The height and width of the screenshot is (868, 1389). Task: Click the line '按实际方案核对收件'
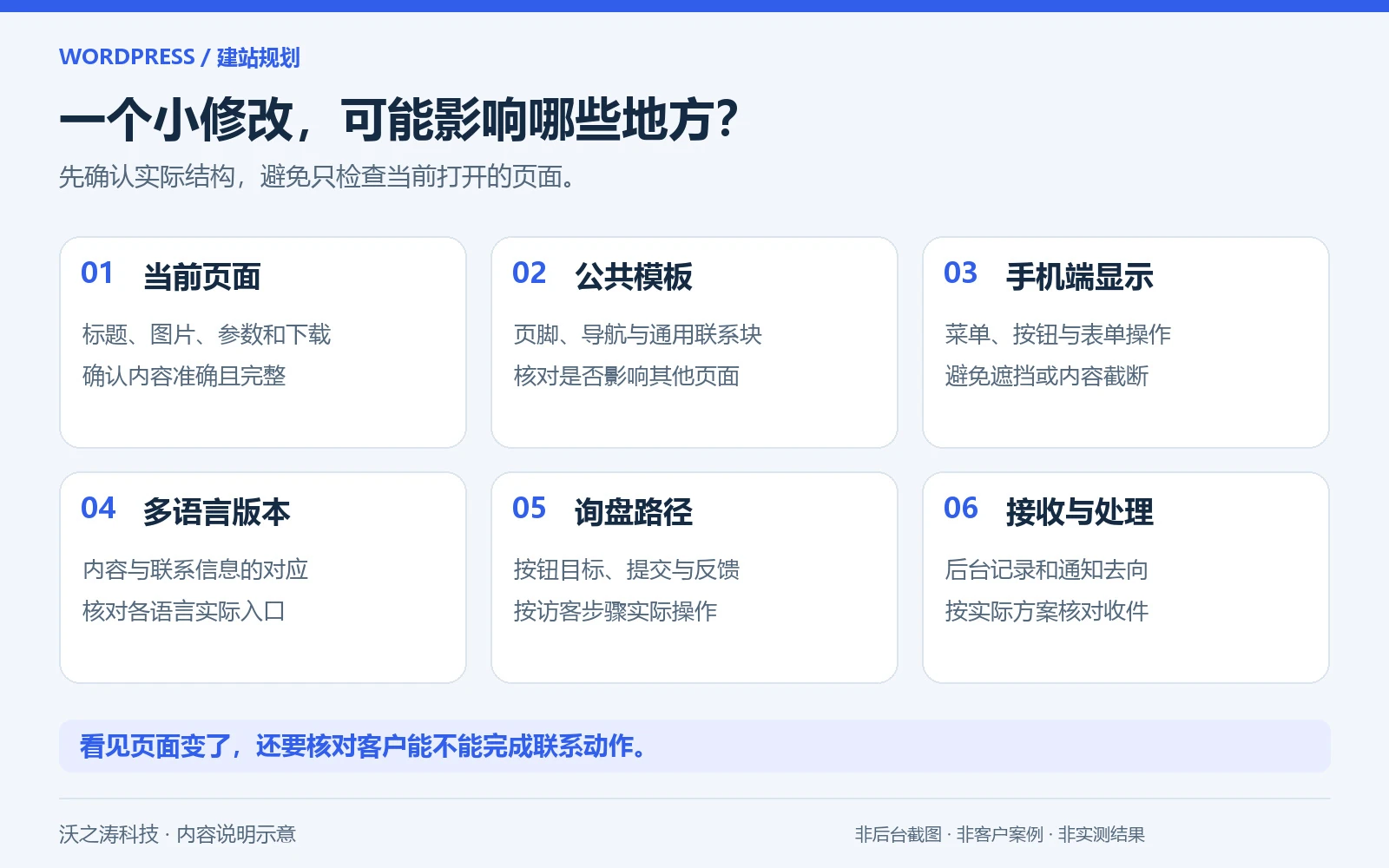(x=1047, y=611)
